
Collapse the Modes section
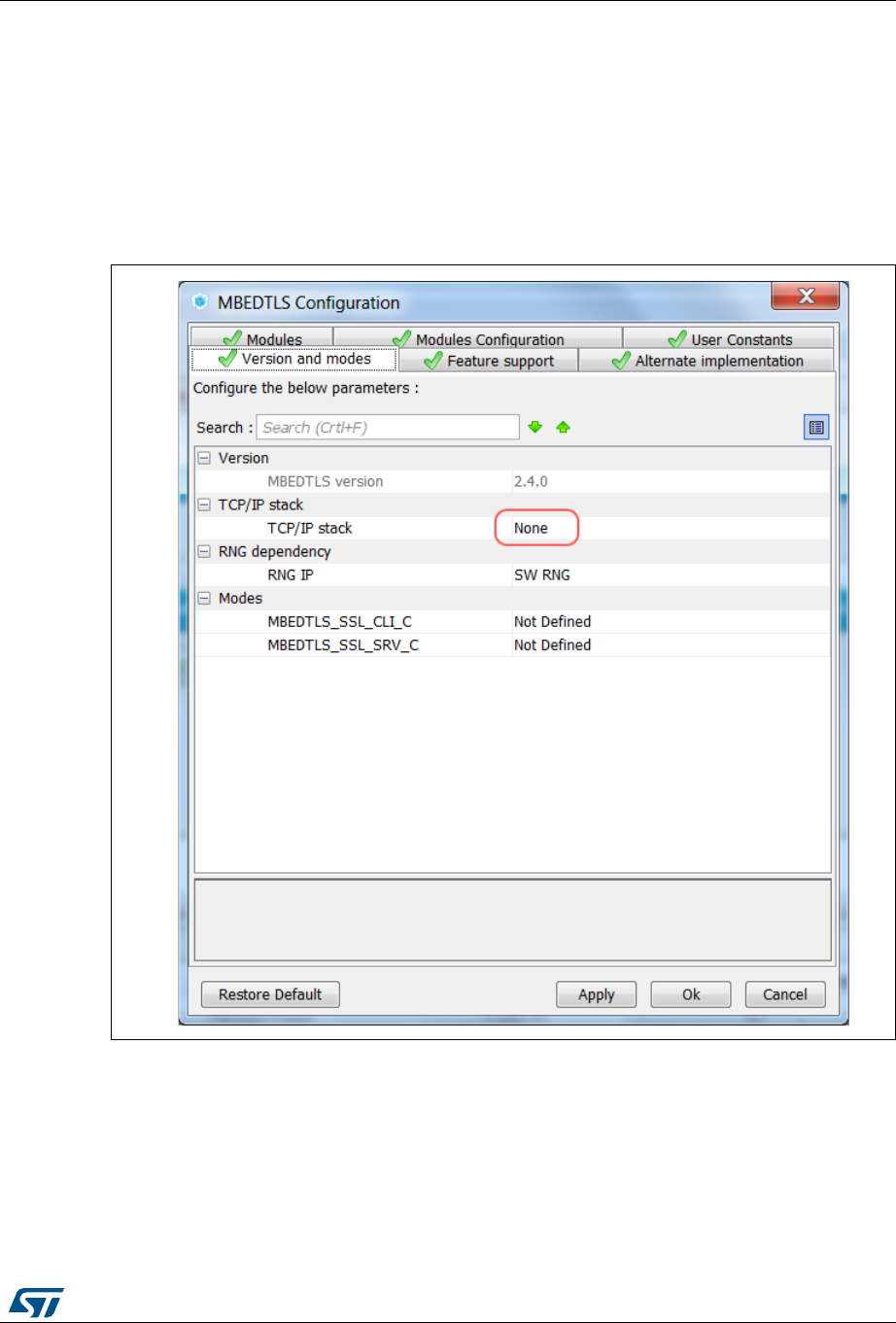204,598
